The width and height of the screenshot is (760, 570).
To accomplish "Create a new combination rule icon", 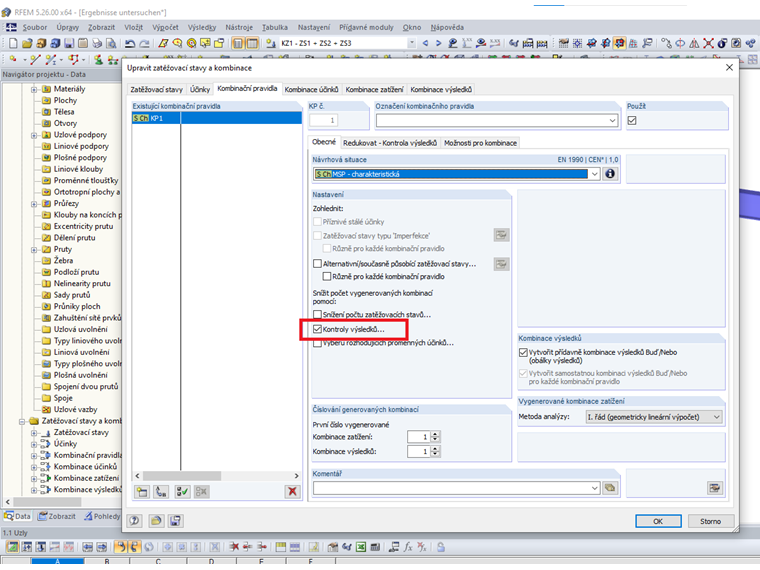I will tap(142, 491).
